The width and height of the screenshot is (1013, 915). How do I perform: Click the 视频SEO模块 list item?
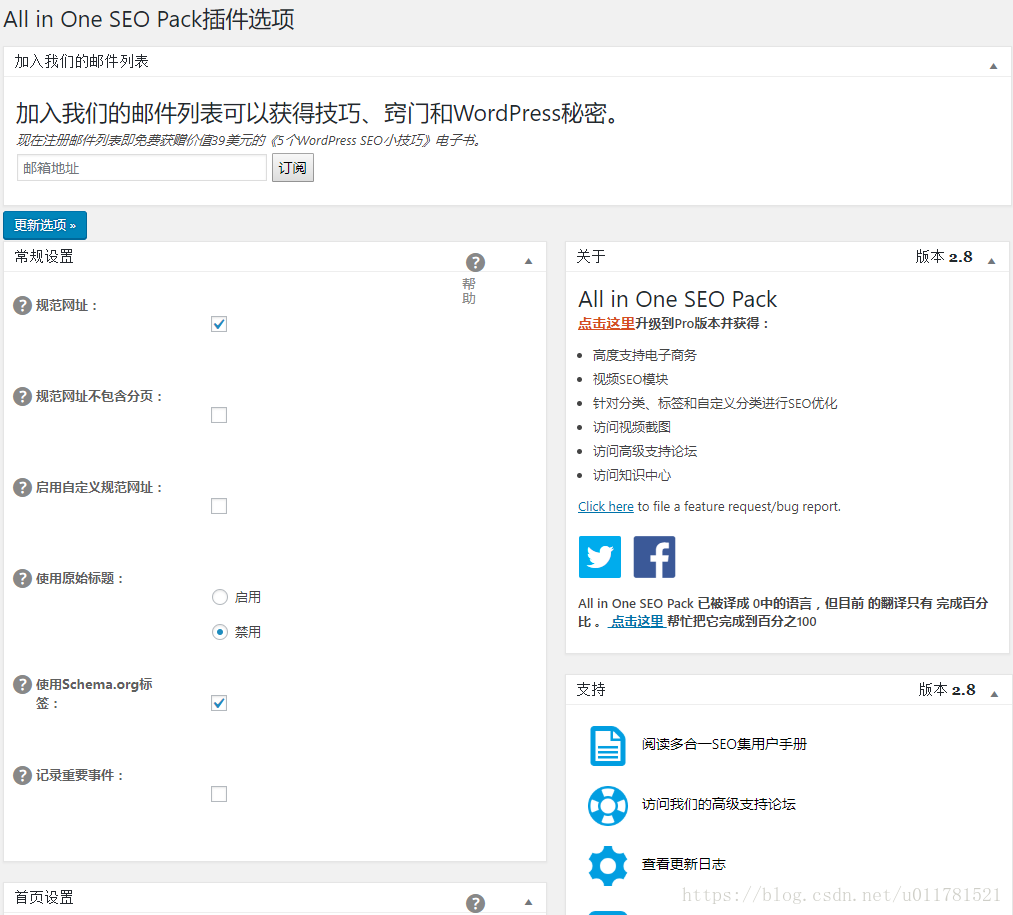tap(631, 379)
